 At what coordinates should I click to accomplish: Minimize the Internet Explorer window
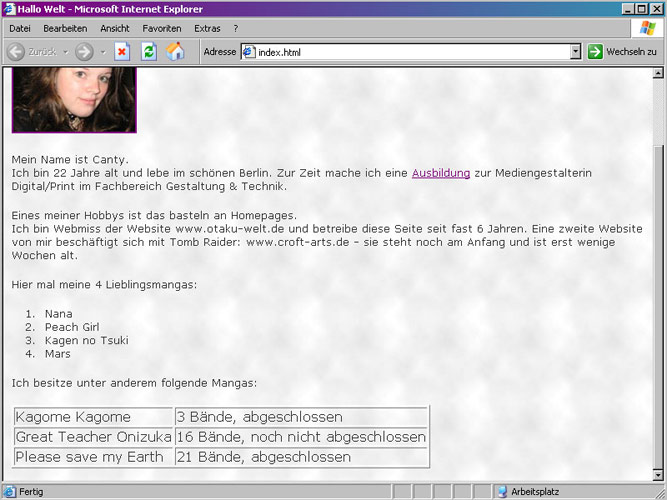click(x=627, y=9)
